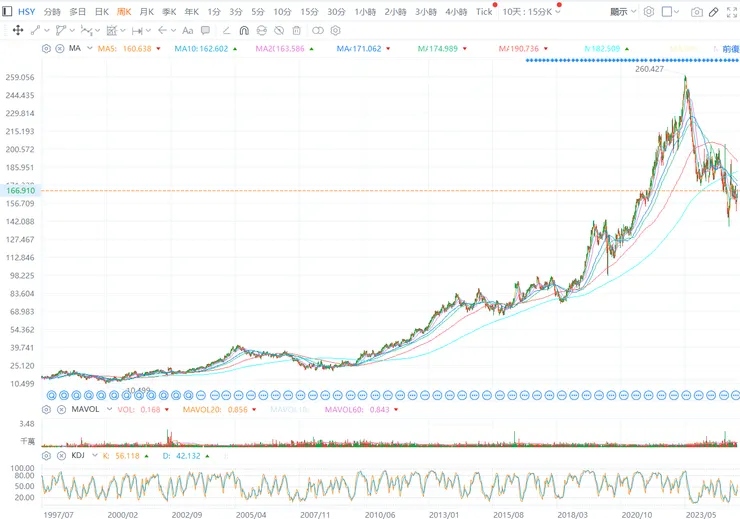Click the first event marker below chart
This screenshot has height=519, width=740.
(52, 395)
